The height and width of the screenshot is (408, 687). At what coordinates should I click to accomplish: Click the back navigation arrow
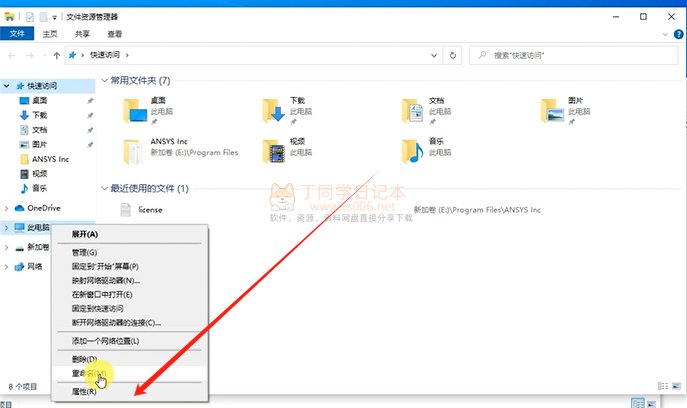pyautogui.click(x=12, y=56)
